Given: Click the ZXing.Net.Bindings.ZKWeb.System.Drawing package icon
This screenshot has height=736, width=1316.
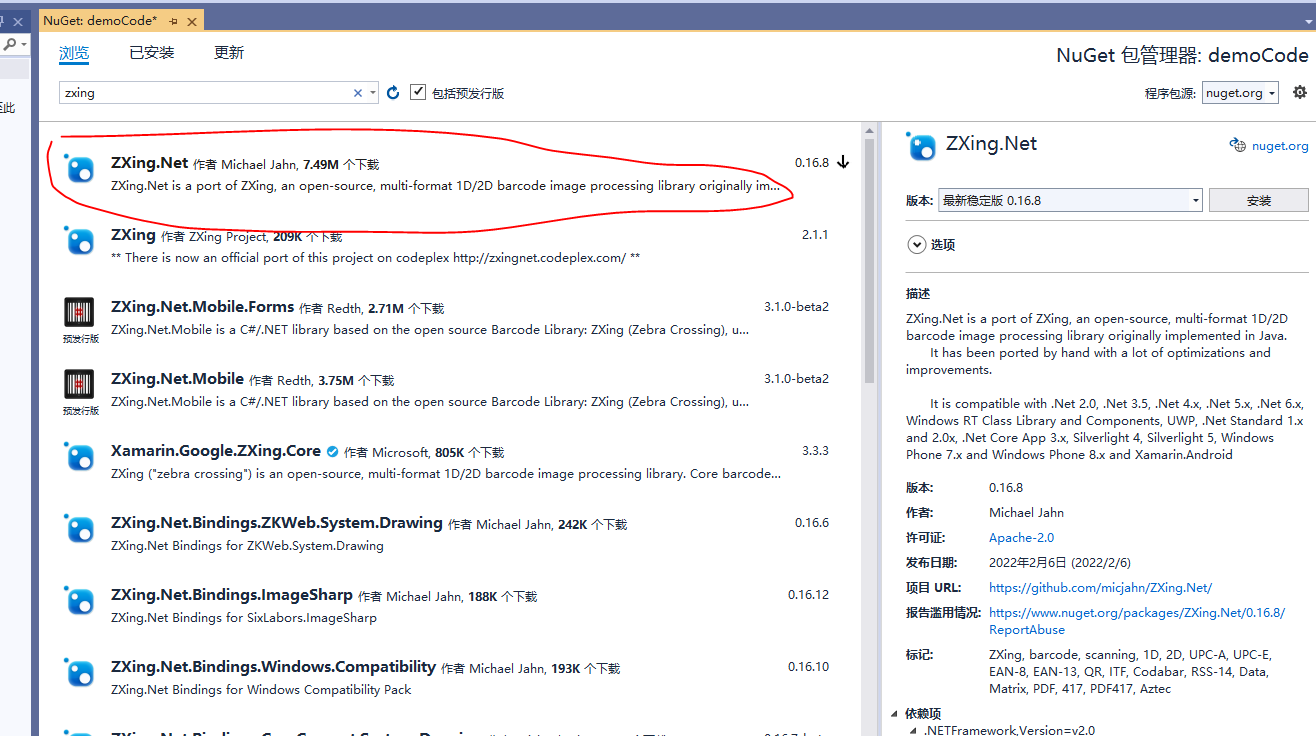Looking at the screenshot, I should tap(80, 529).
